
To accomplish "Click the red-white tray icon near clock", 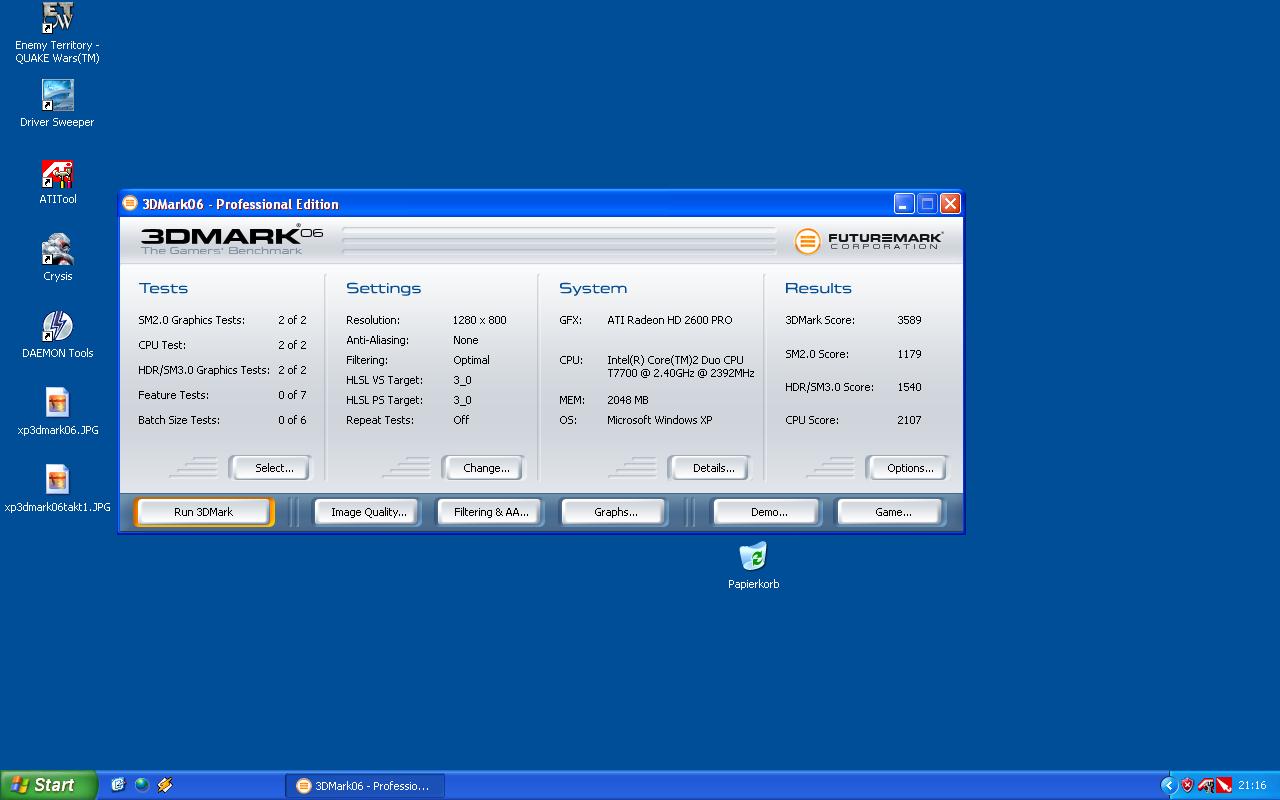I will (x=1224, y=785).
